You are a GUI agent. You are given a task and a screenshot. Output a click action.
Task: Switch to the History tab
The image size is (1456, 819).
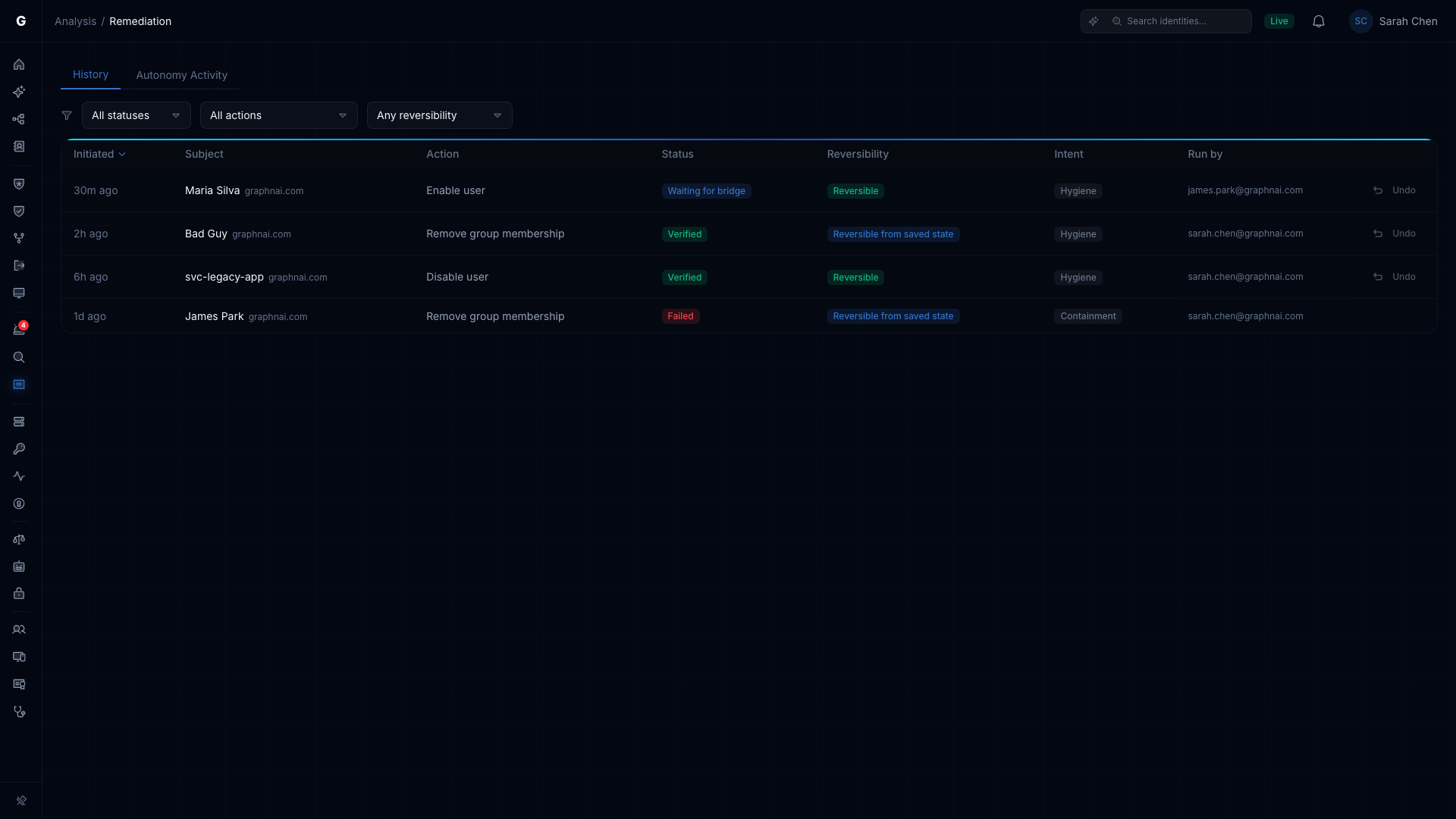(x=90, y=74)
